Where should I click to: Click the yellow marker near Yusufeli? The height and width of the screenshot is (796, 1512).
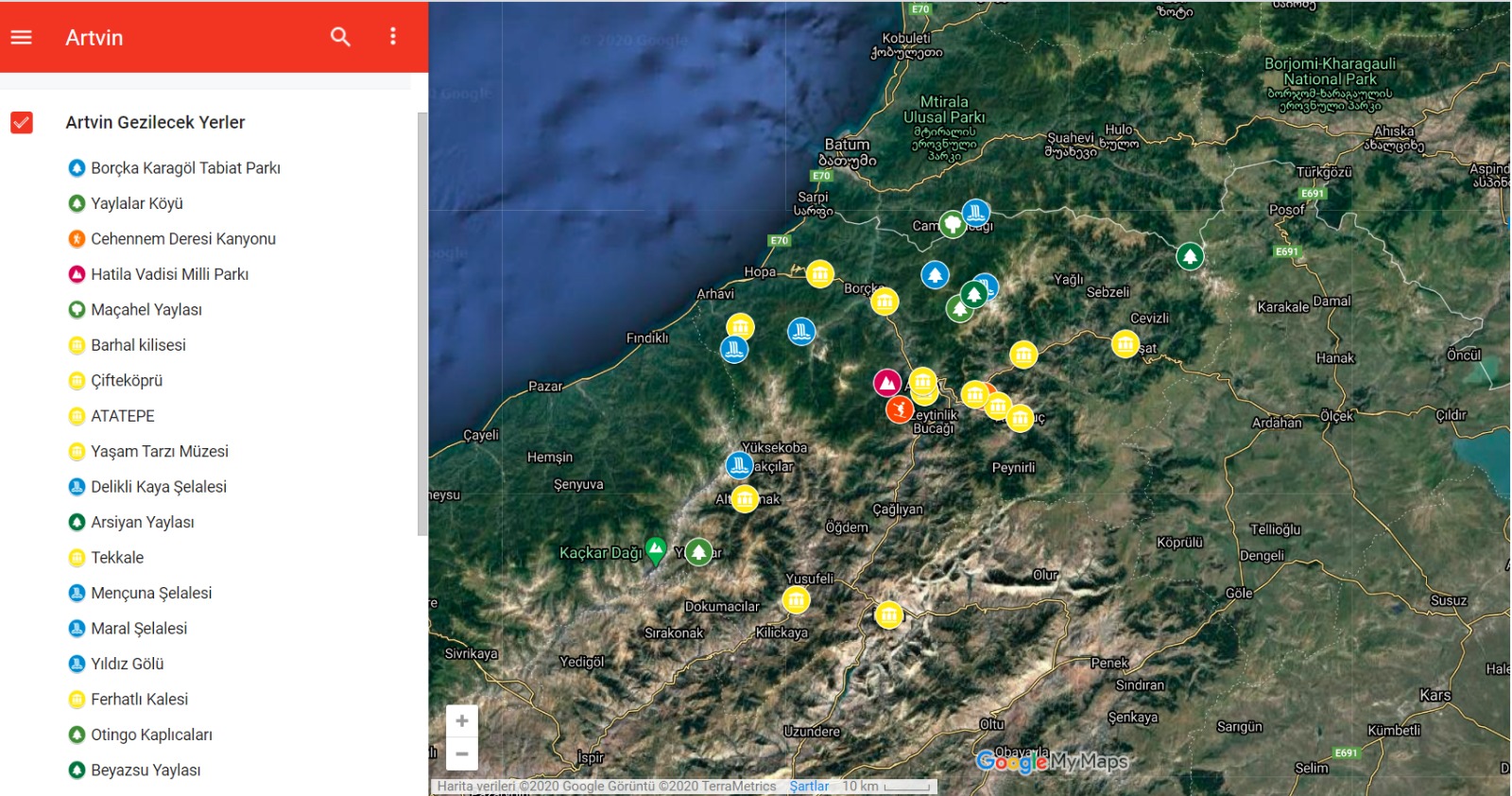click(x=797, y=599)
